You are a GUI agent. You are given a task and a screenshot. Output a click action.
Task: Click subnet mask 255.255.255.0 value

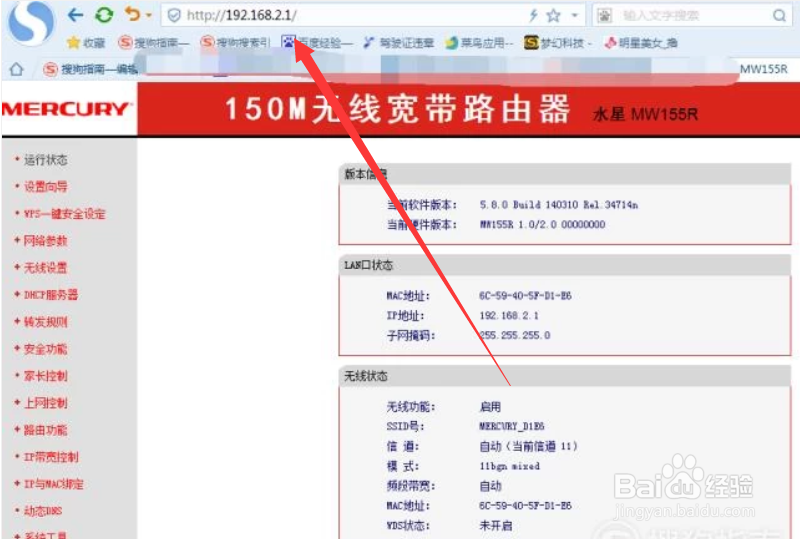point(514,335)
